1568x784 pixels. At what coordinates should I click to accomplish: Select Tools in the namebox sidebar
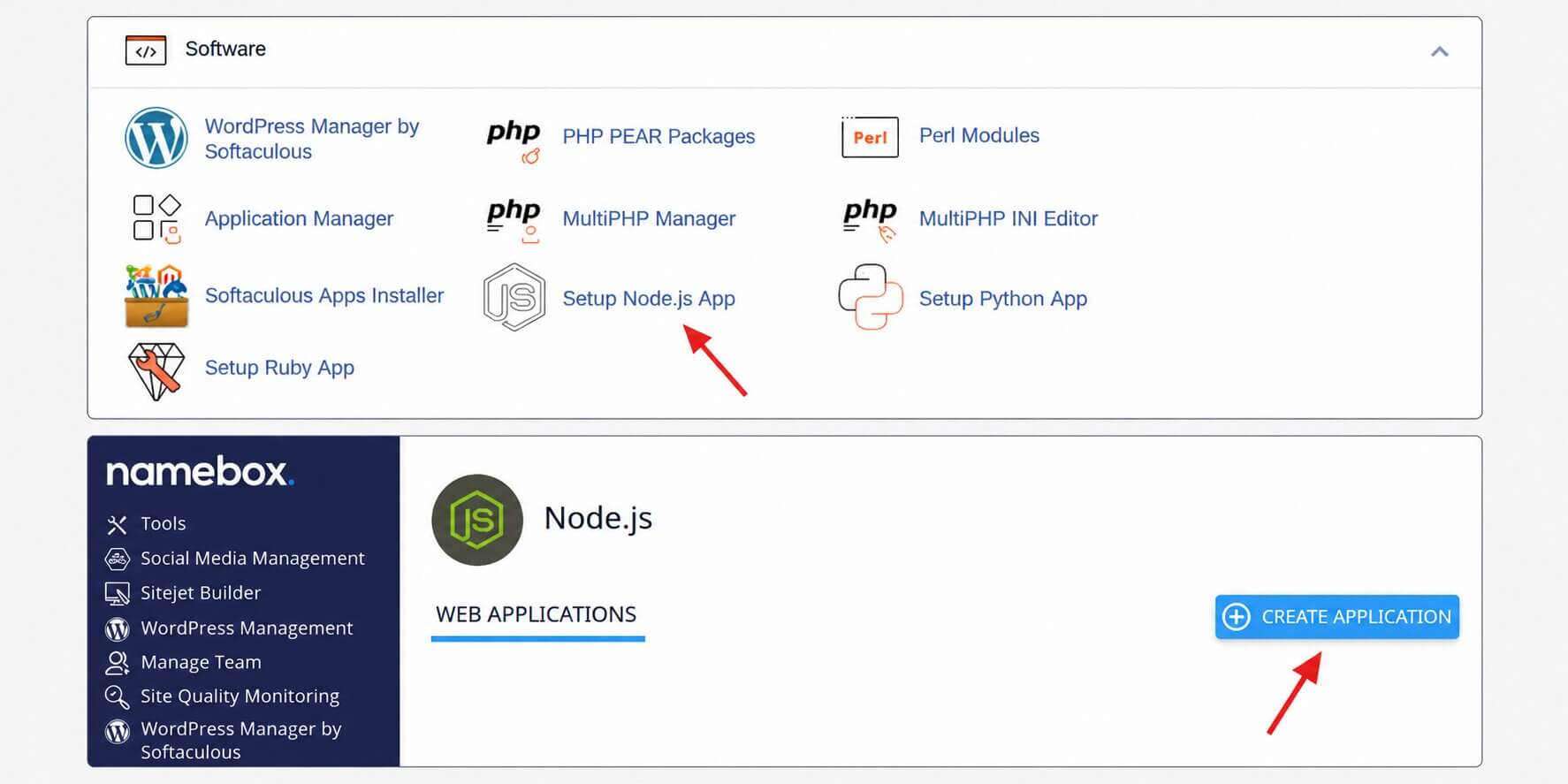(164, 523)
